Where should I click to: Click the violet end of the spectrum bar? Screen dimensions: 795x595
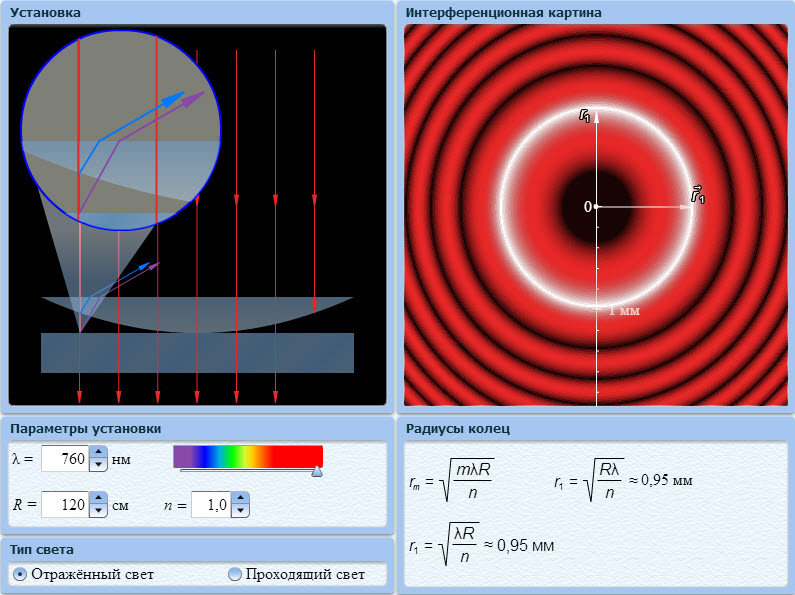click(x=181, y=457)
